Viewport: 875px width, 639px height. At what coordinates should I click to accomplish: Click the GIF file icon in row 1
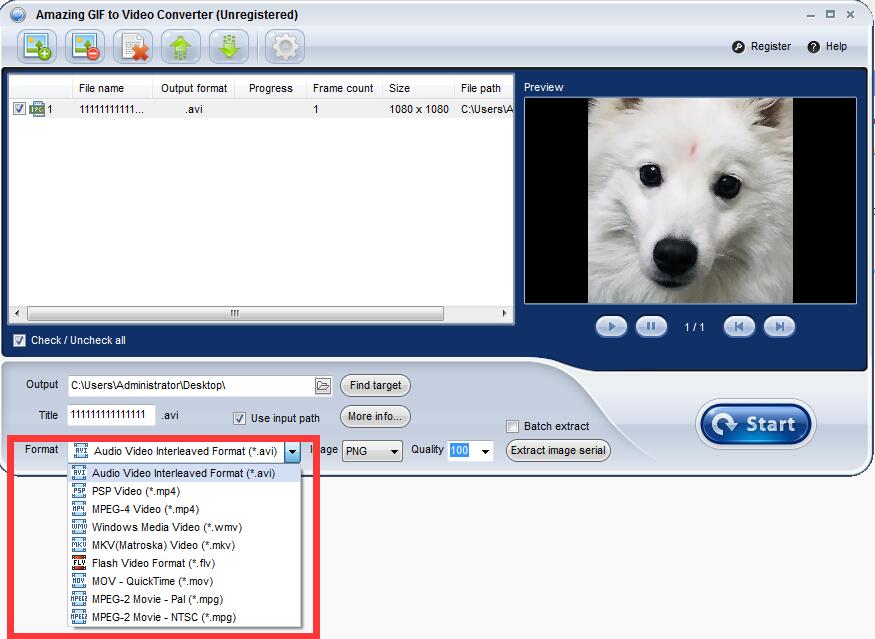tap(37, 109)
